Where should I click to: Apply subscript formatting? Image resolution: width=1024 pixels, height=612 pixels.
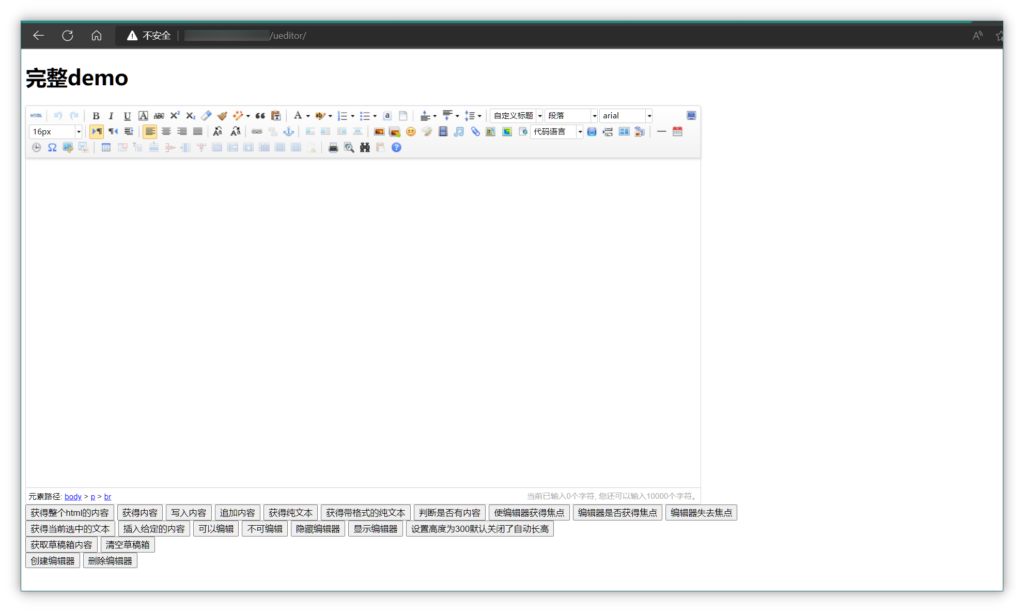(190, 116)
